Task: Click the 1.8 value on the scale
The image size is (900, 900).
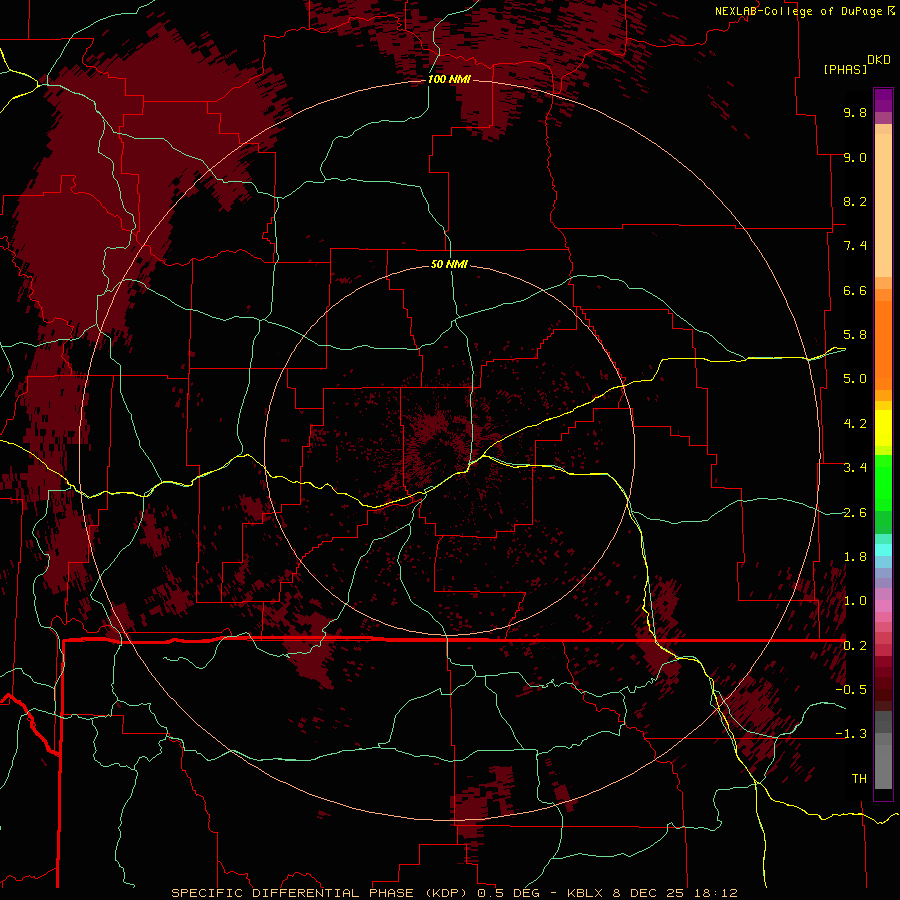Action: [855, 557]
